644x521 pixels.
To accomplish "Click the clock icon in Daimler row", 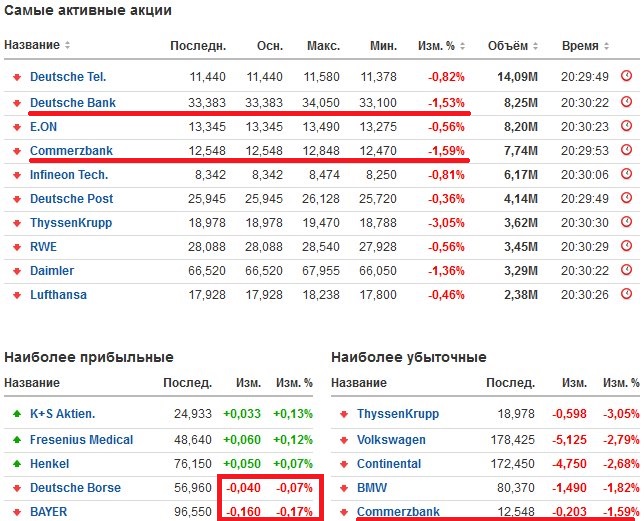I will tap(627, 270).
